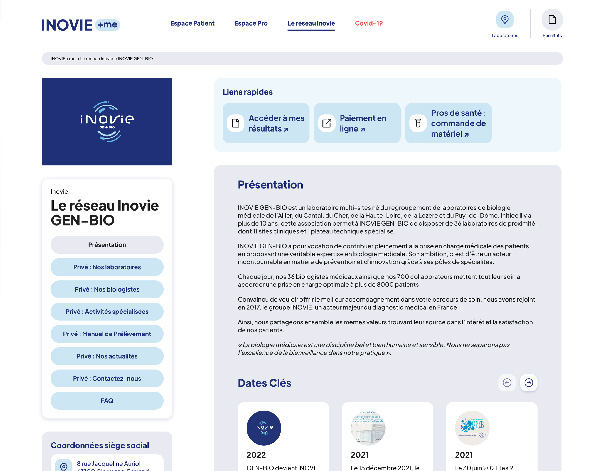Open the Espace Pro menu
Image resolution: width=600 pixels, height=471 pixels.
pyautogui.click(x=250, y=22)
